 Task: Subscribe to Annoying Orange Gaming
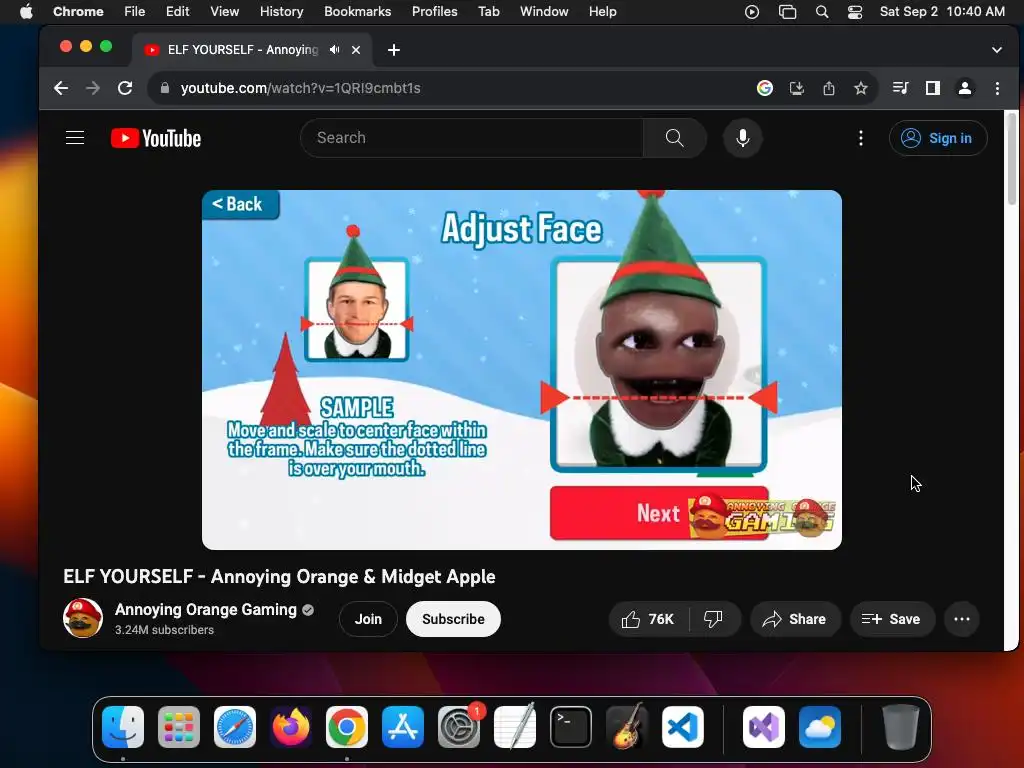(453, 619)
